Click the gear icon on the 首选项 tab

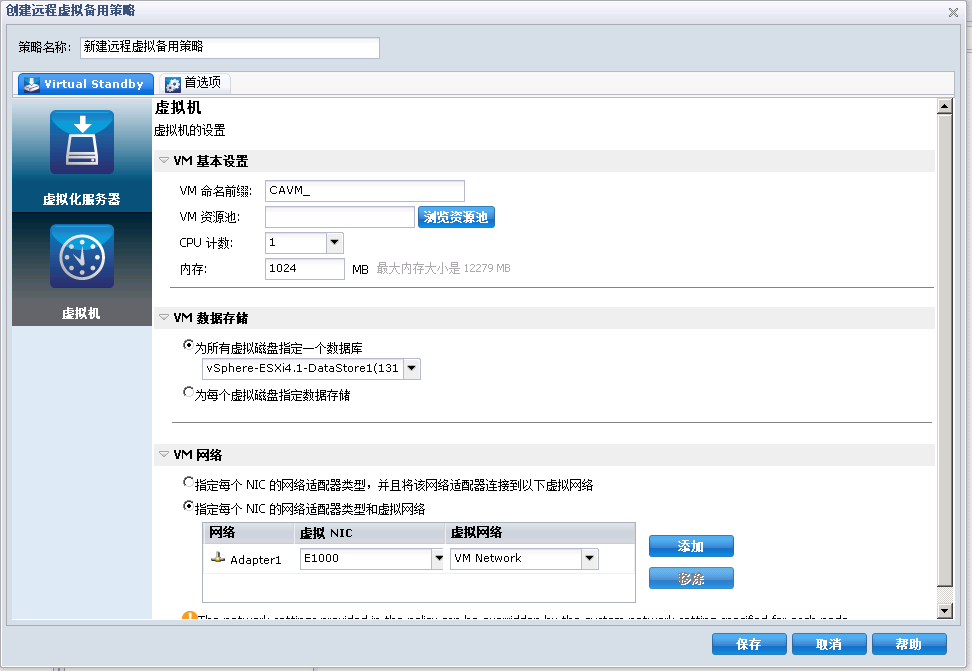pyautogui.click(x=172, y=84)
